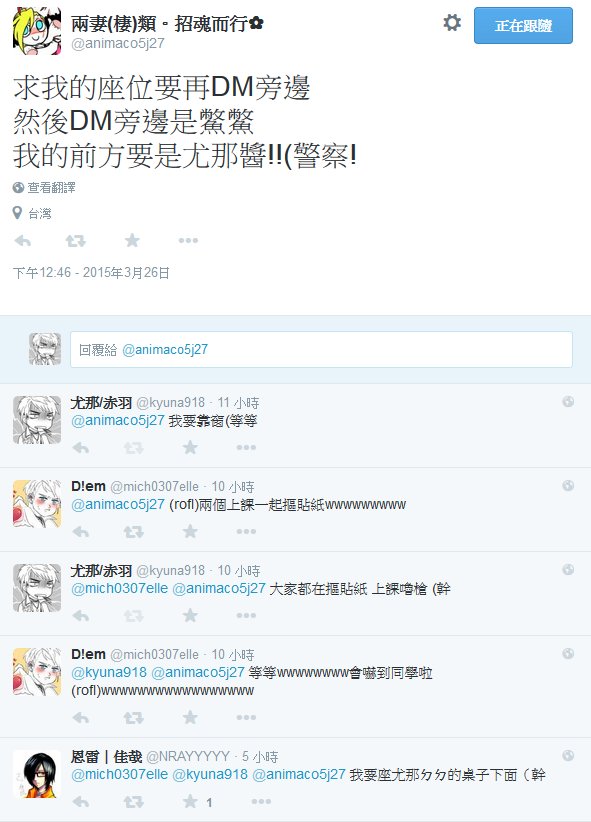Click the globe icon on 恩雷 reply row
Screen dimensions: 591x822
(x=568, y=755)
